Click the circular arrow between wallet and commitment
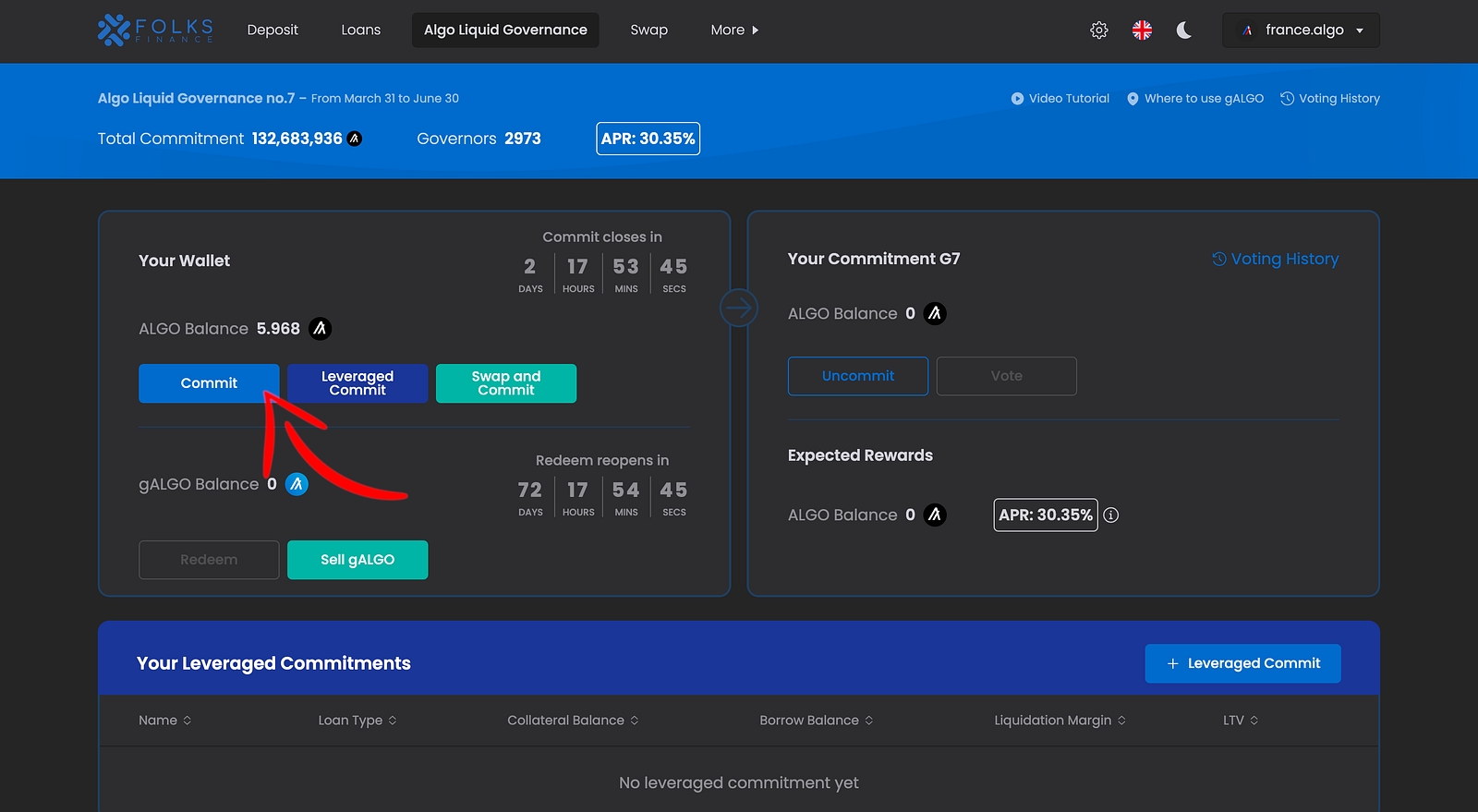Image resolution: width=1478 pixels, height=812 pixels. click(739, 308)
